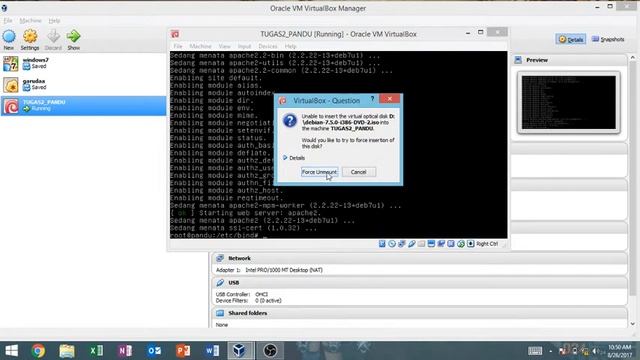Click the USB devices status icon

click(x=411, y=244)
